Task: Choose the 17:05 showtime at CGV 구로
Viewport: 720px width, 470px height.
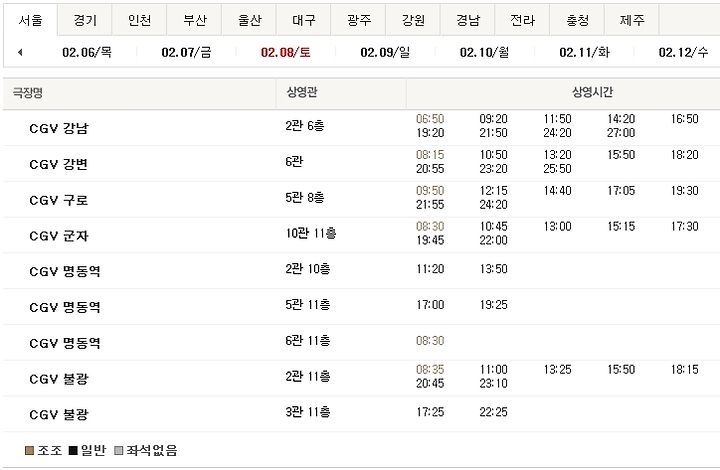Action: coord(621,190)
